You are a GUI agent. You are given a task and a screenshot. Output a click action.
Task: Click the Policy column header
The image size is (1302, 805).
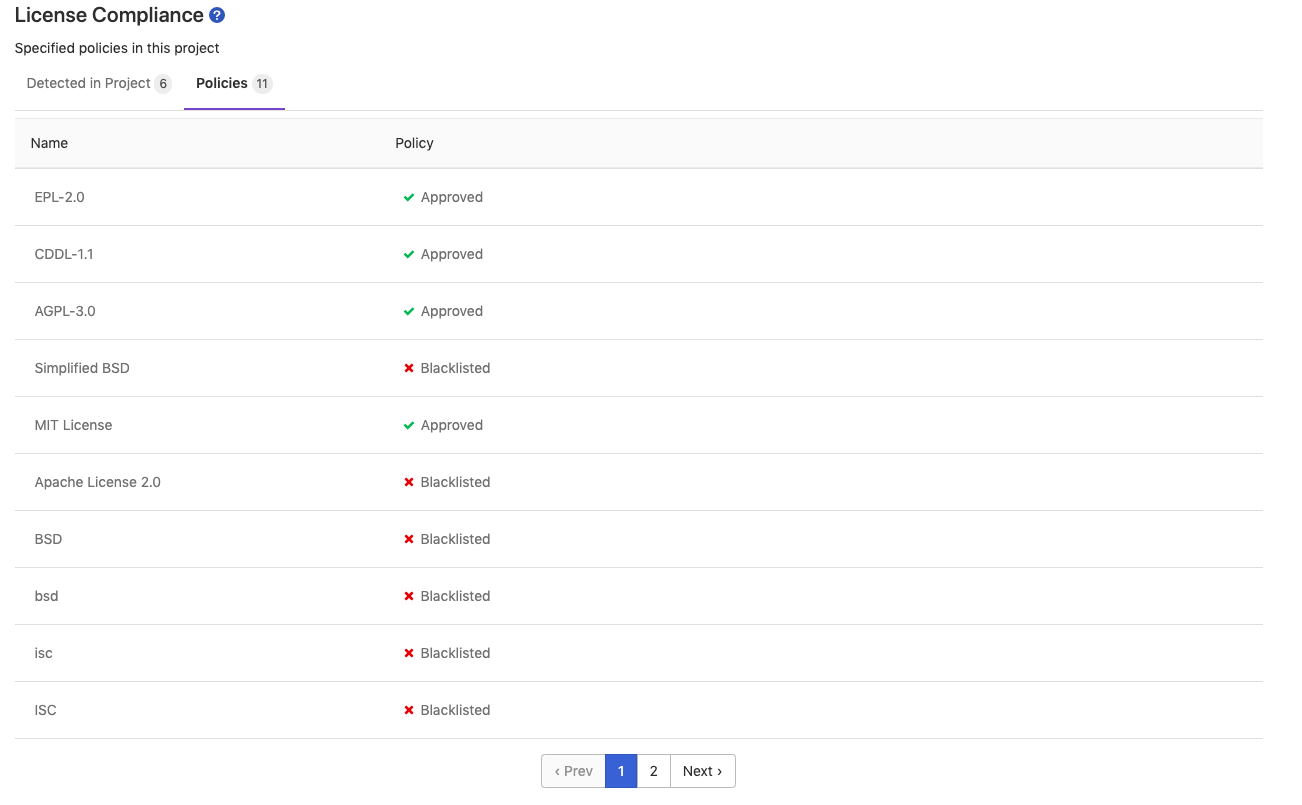coord(414,143)
